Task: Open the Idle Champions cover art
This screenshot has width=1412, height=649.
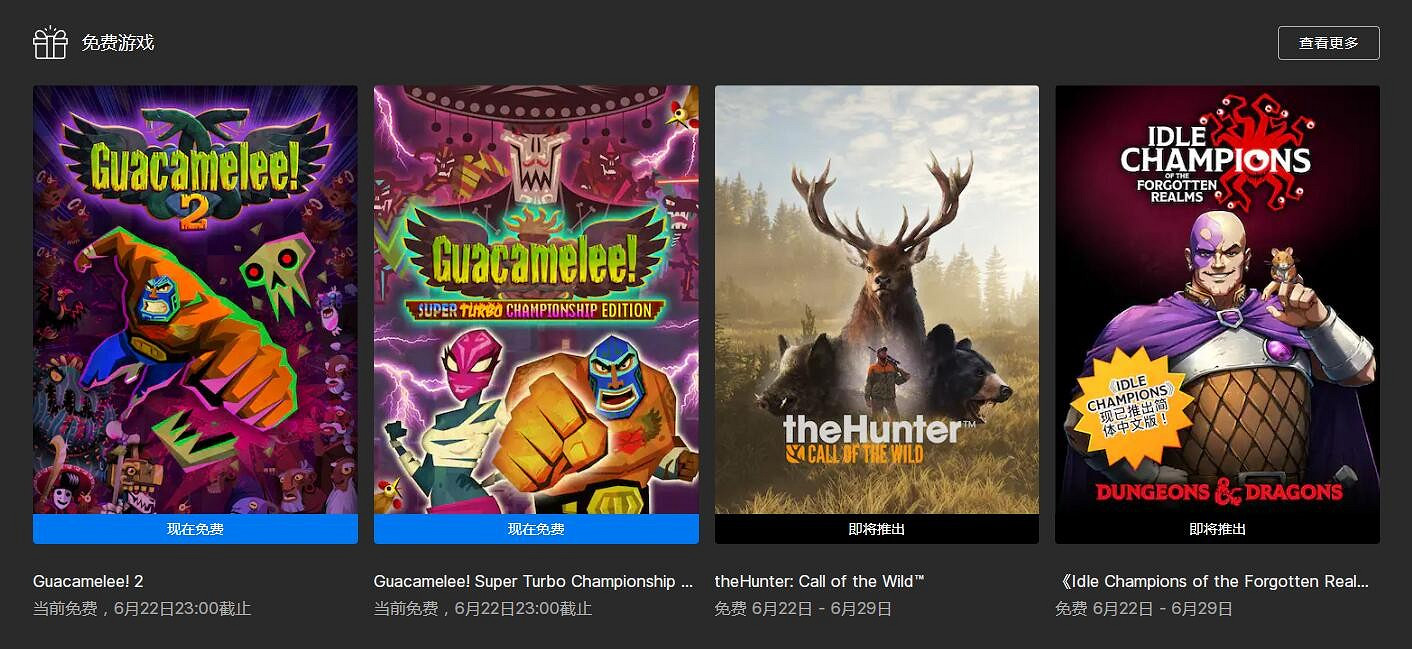Action: click(x=1217, y=300)
